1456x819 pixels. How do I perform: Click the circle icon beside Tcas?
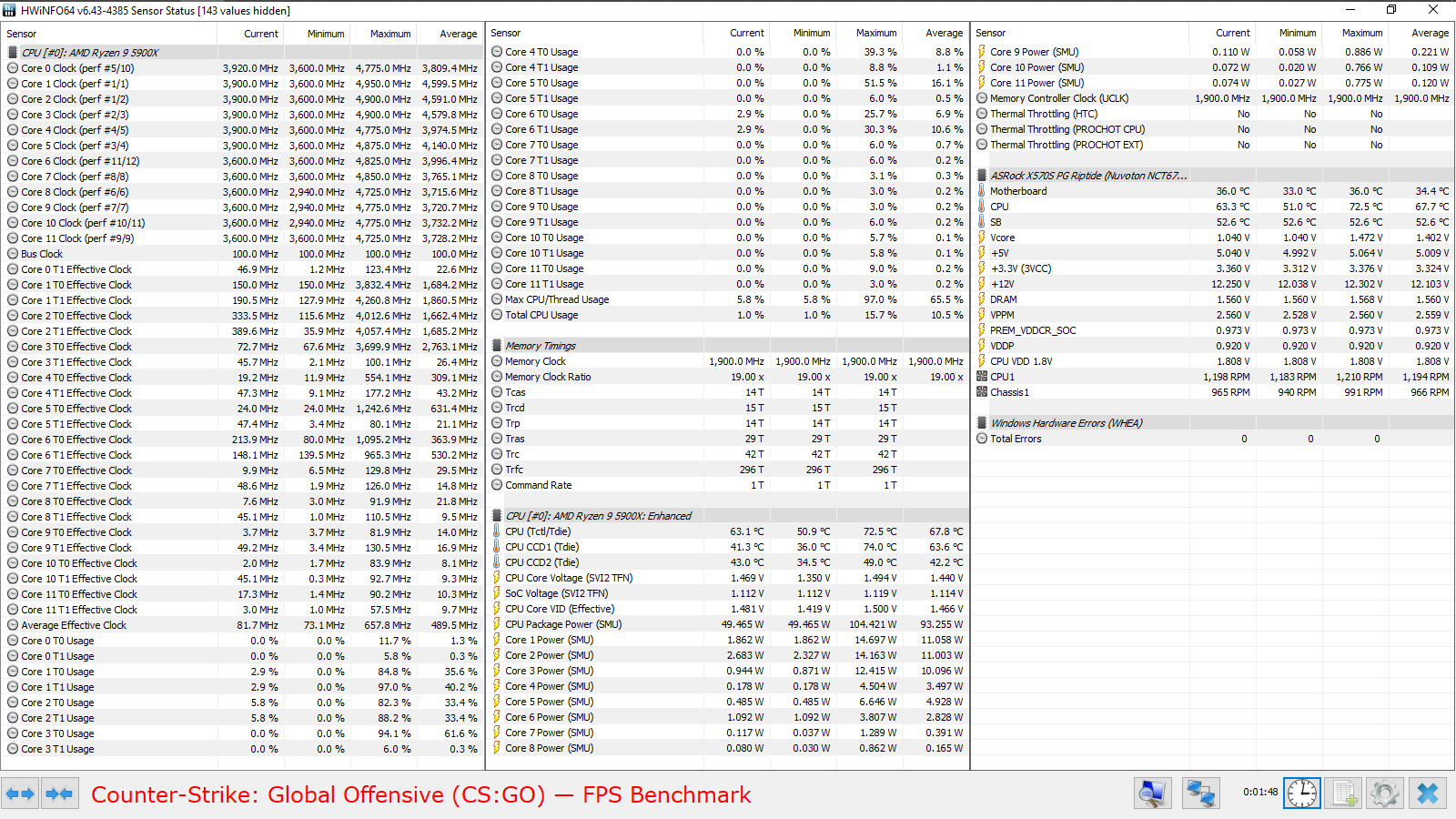tap(497, 392)
